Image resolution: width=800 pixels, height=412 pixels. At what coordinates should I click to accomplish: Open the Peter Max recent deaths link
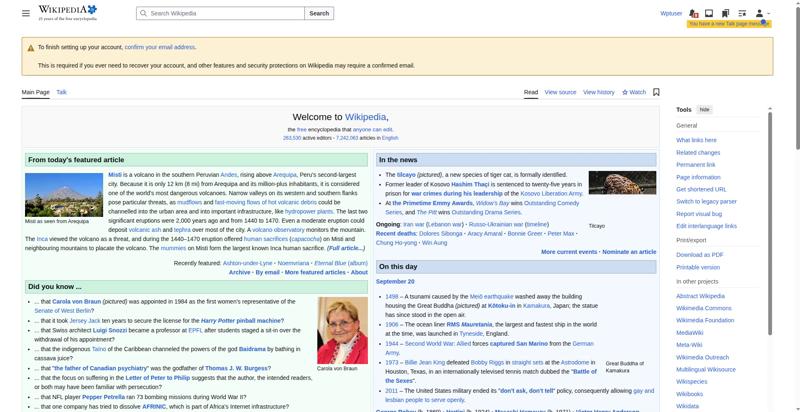(x=560, y=234)
